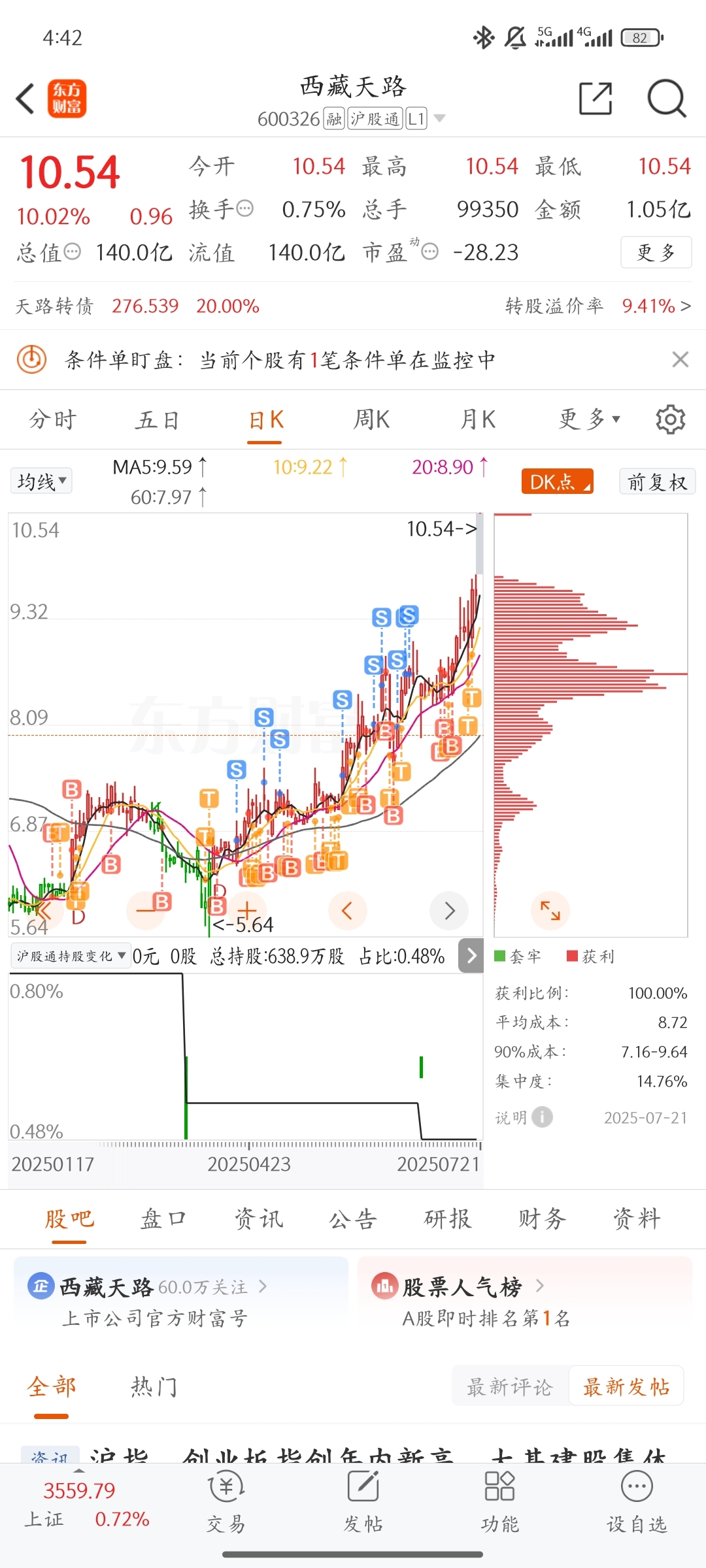This screenshot has width=706, height=1568.
Task: Select the 全部 posts filter
Action: tap(52, 1386)
